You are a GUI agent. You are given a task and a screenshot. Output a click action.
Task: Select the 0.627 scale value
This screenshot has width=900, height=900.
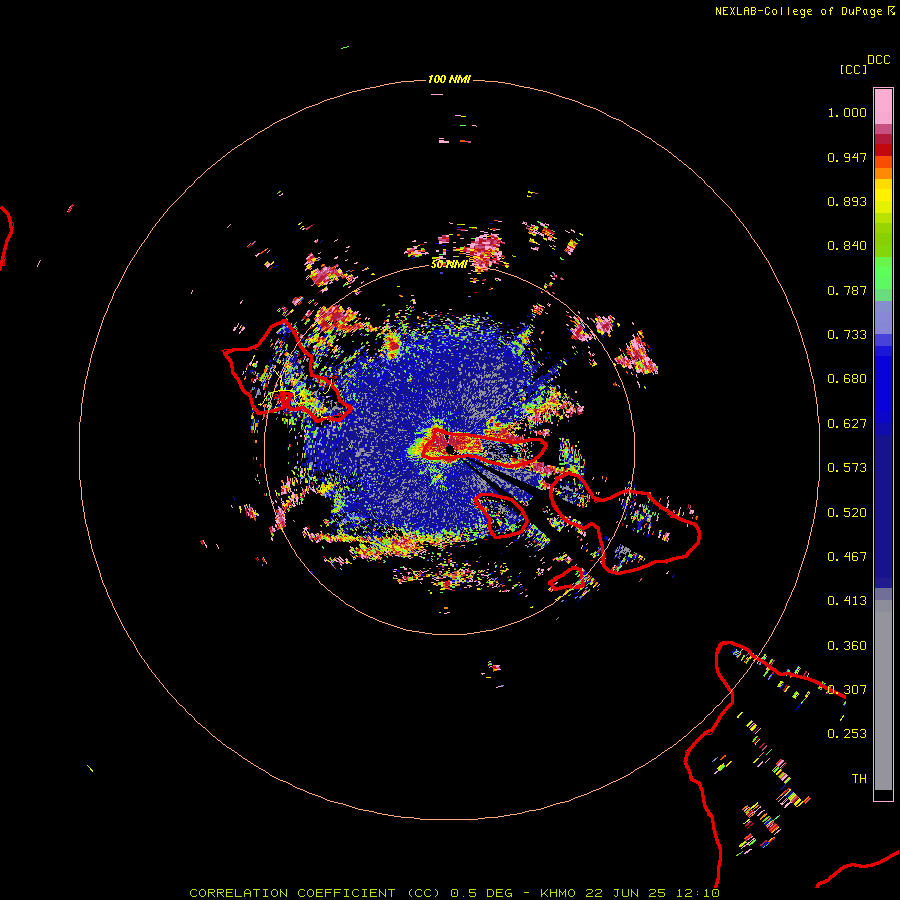click(x=847, y=424)
